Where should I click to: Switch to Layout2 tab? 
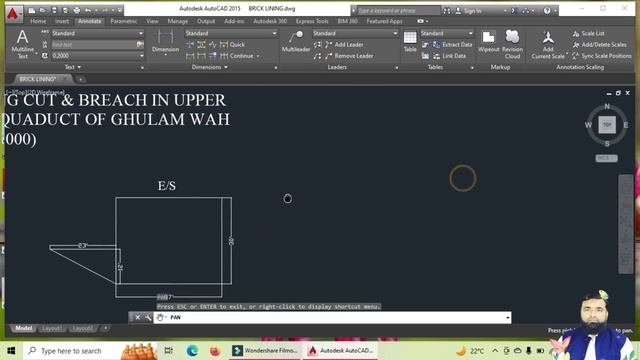[82, 328]
